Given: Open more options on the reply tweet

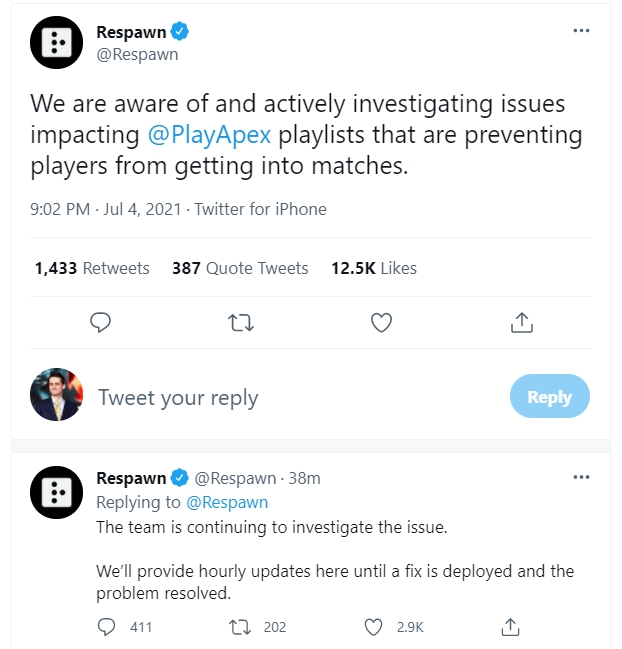Looking at the screenshot, I should pos(581,477).
